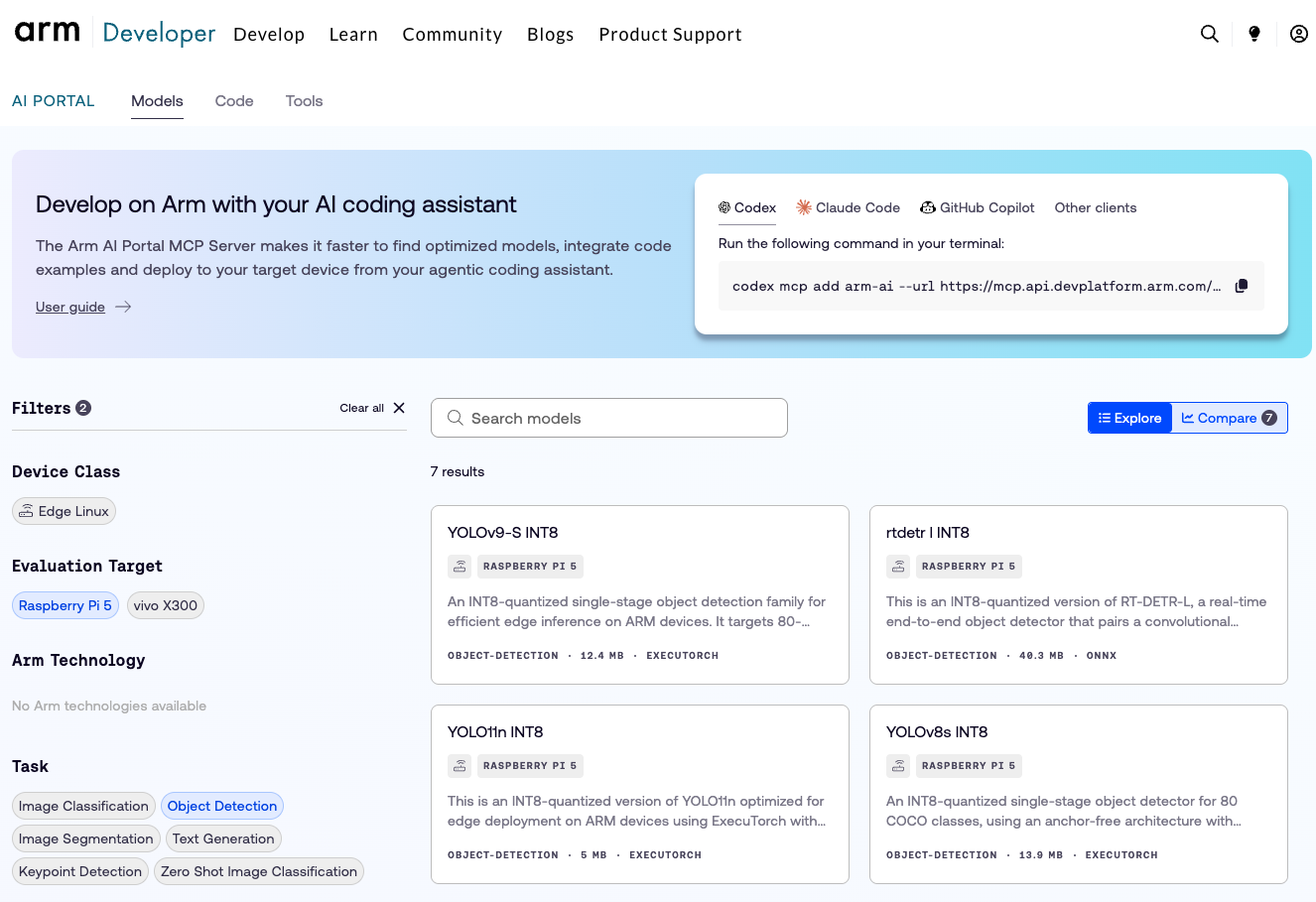This screenshot has height=902, width=1316.
Task: Click the device icon on rtdetr l card
Action: pyautogui.click(x=898, y=567)
